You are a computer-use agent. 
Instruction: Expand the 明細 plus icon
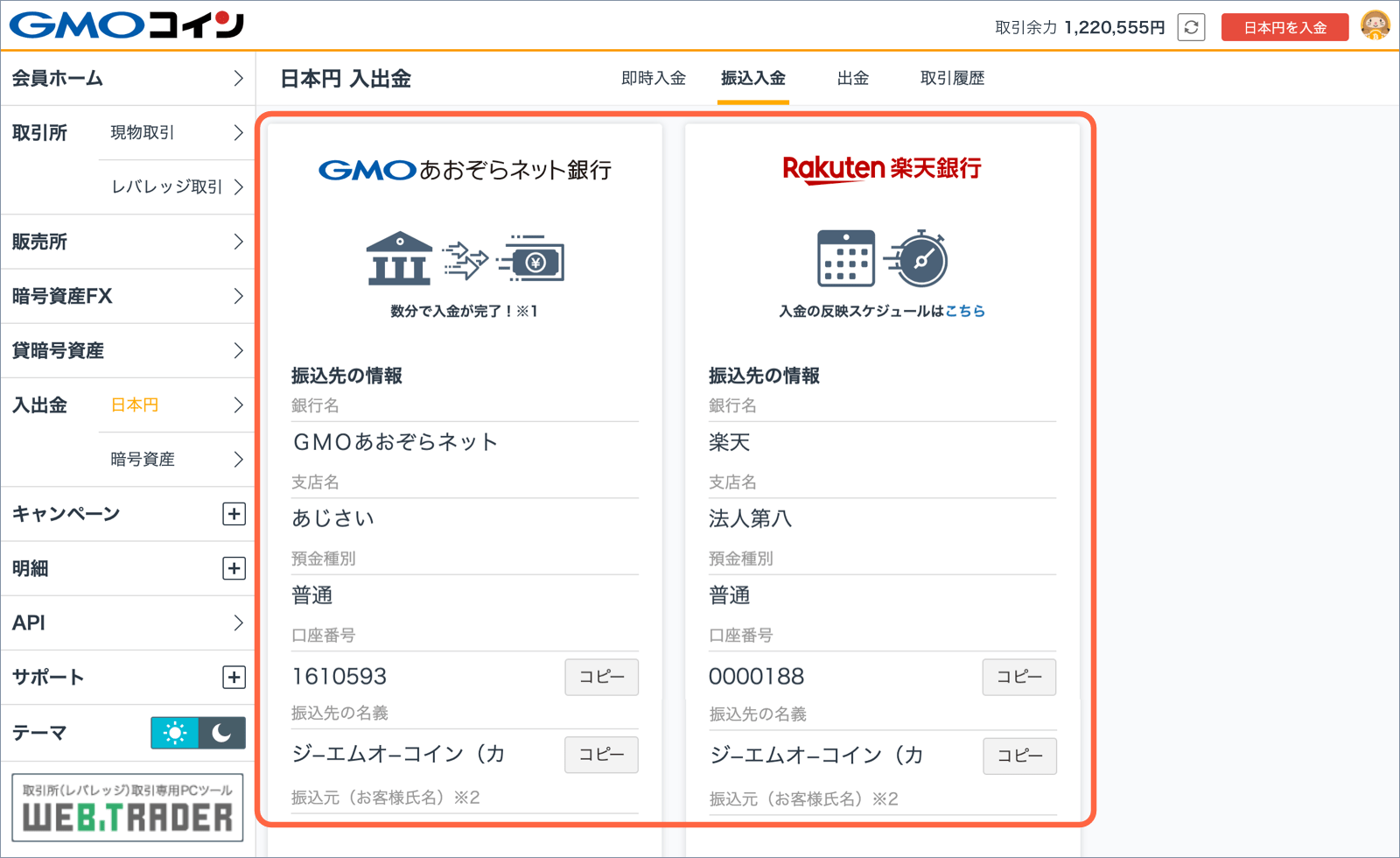[x=234, y=568]
